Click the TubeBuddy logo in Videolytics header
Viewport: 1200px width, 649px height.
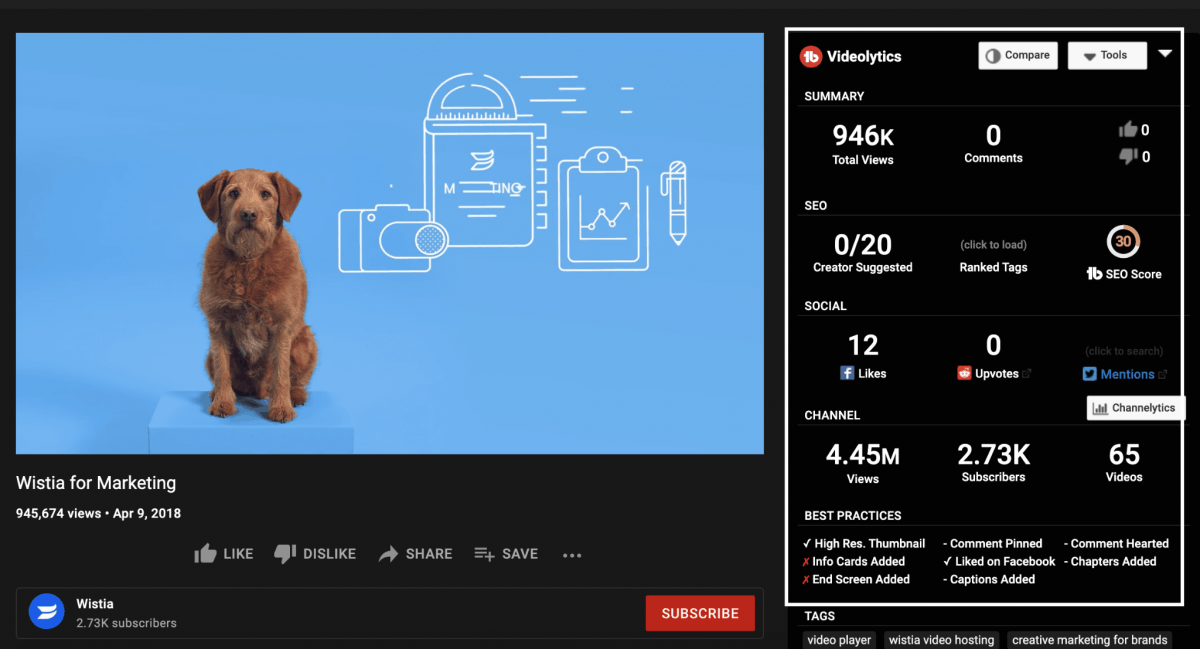tap(811, 57)
